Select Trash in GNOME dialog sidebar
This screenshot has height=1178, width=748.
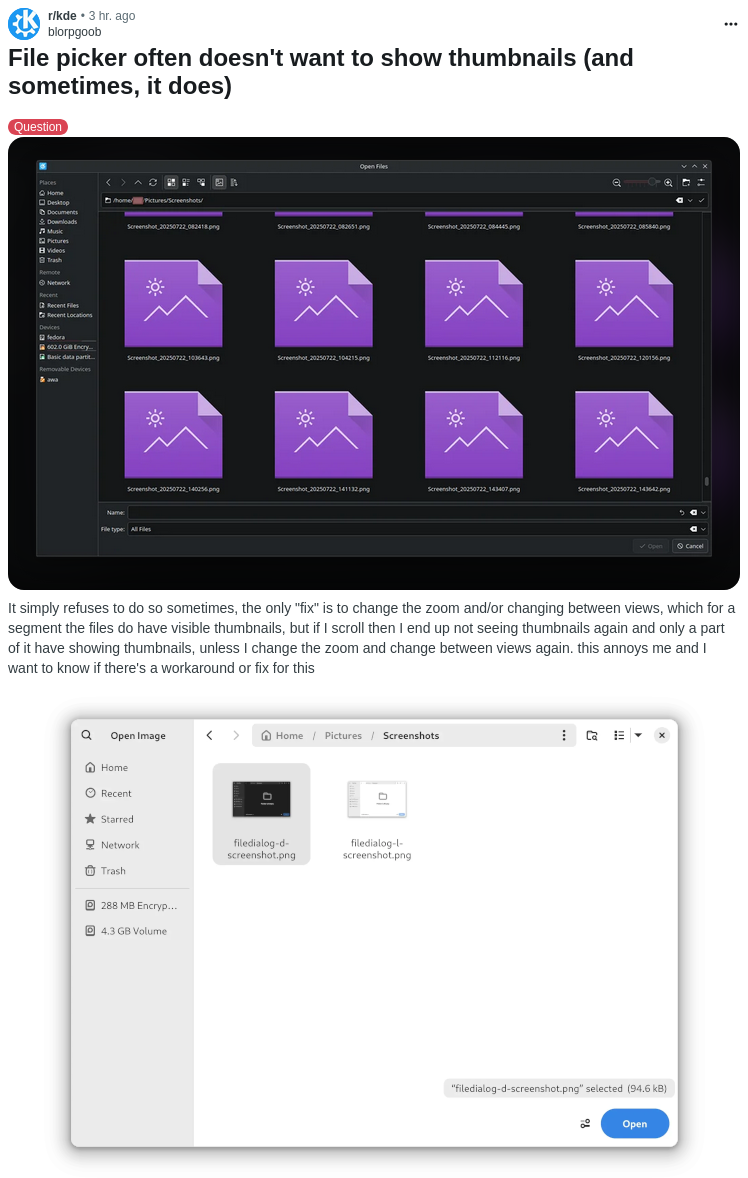point(105,871)
